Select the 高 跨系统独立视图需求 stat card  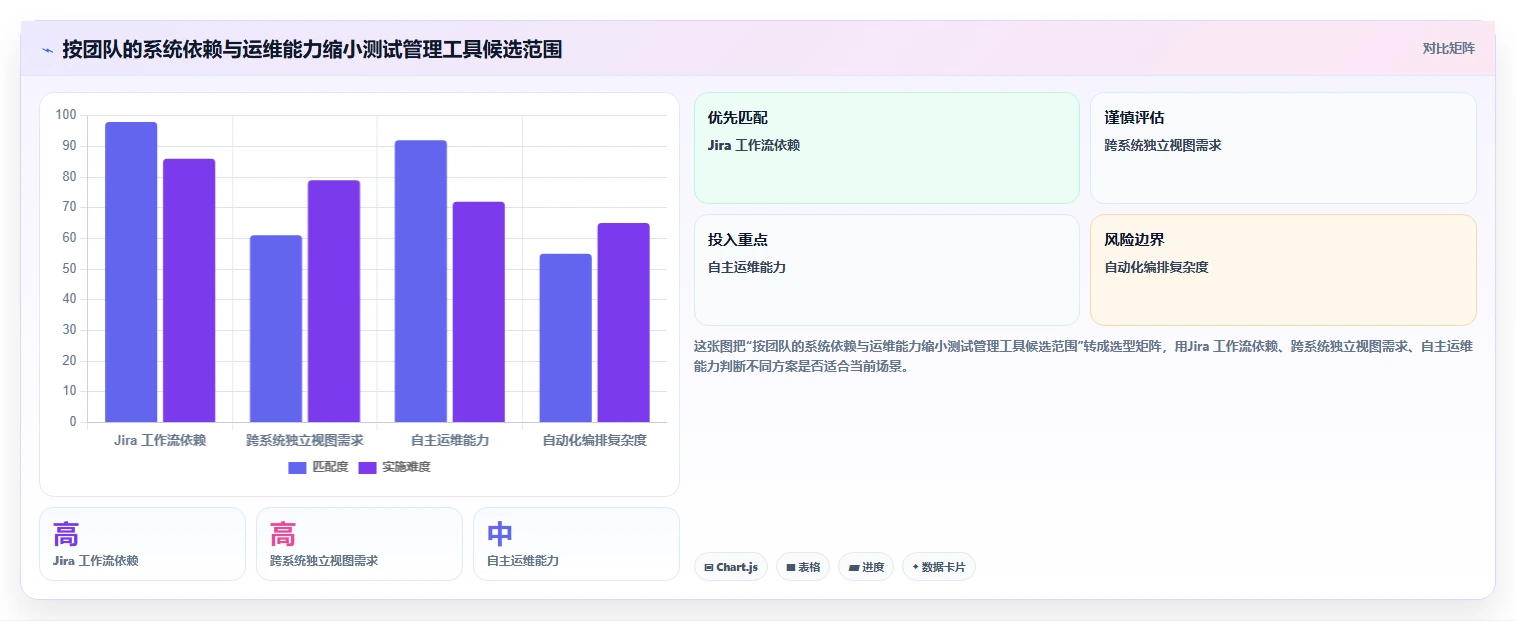pos(359,544)
